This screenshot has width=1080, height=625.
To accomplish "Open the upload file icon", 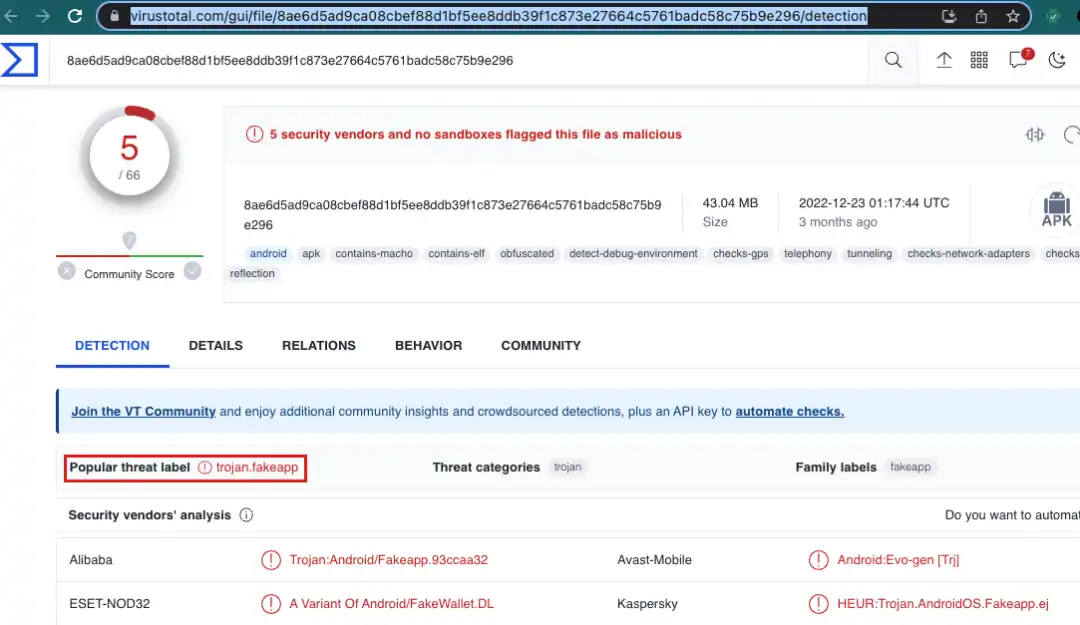I will tap(943, 60).
